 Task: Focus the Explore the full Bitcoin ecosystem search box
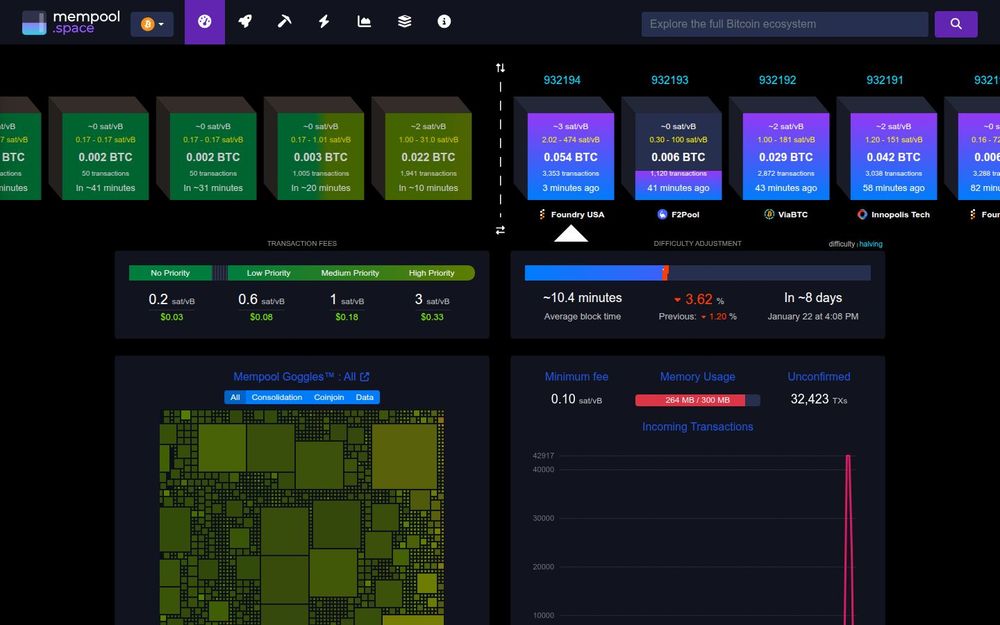(x=784, y=24)
